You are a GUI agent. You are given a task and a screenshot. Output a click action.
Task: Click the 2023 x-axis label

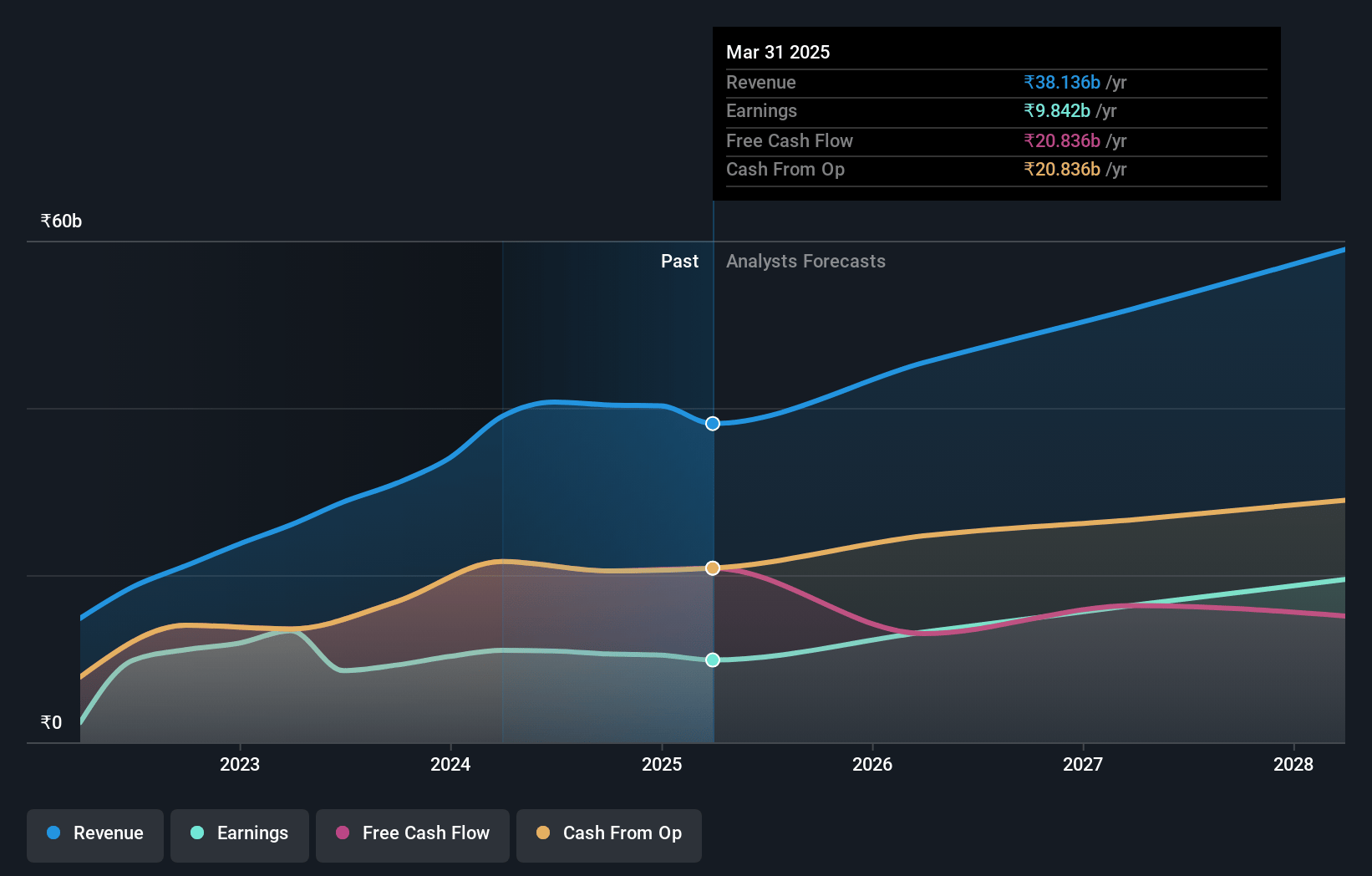click(x=240, y=764)
